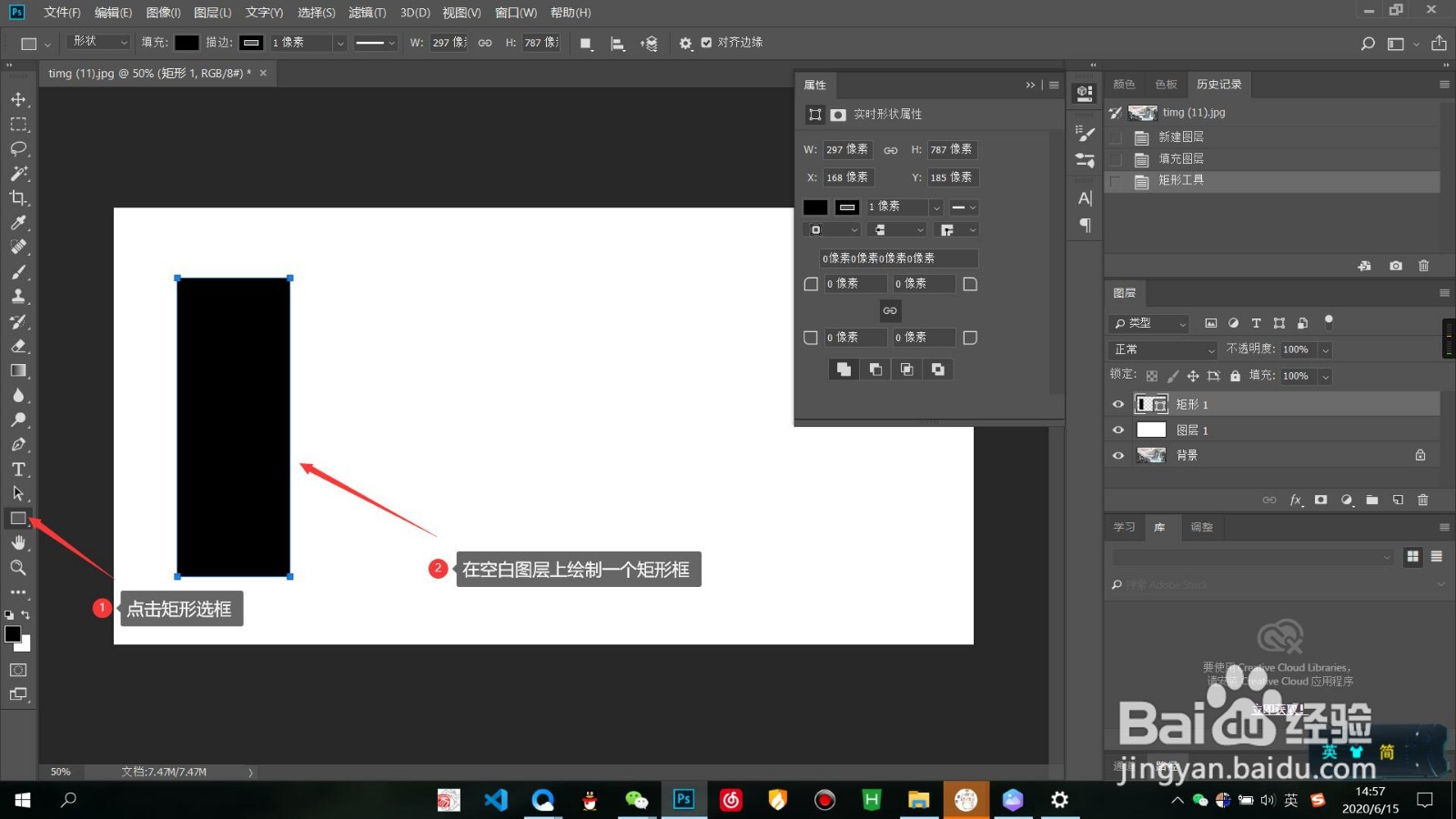Hide the 背景 layer visibility eye

tap(1117, 455)
